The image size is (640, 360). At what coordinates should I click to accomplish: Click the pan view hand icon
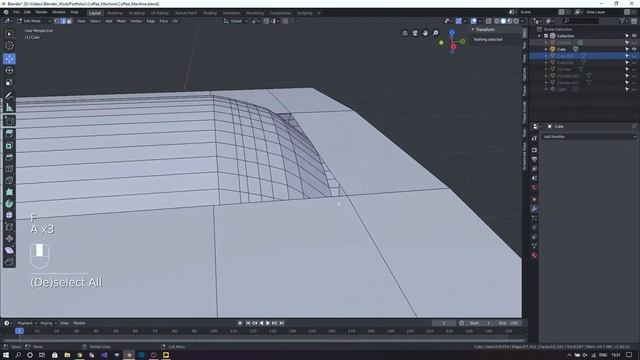[x=425, y=33]
